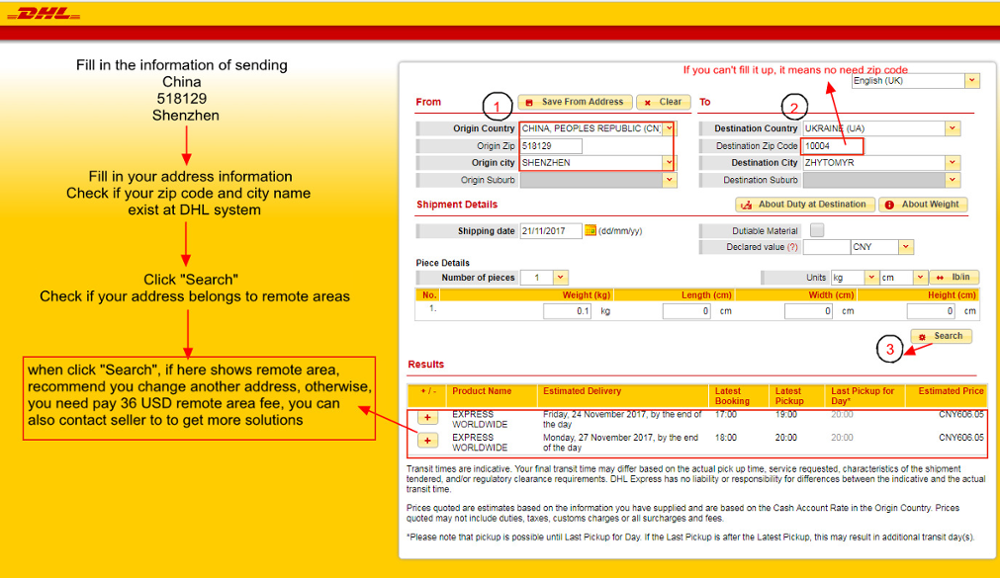Viewport: 1000px width, 578px height.
Task: Click the Clear button
Action: [x=663, y=102]
